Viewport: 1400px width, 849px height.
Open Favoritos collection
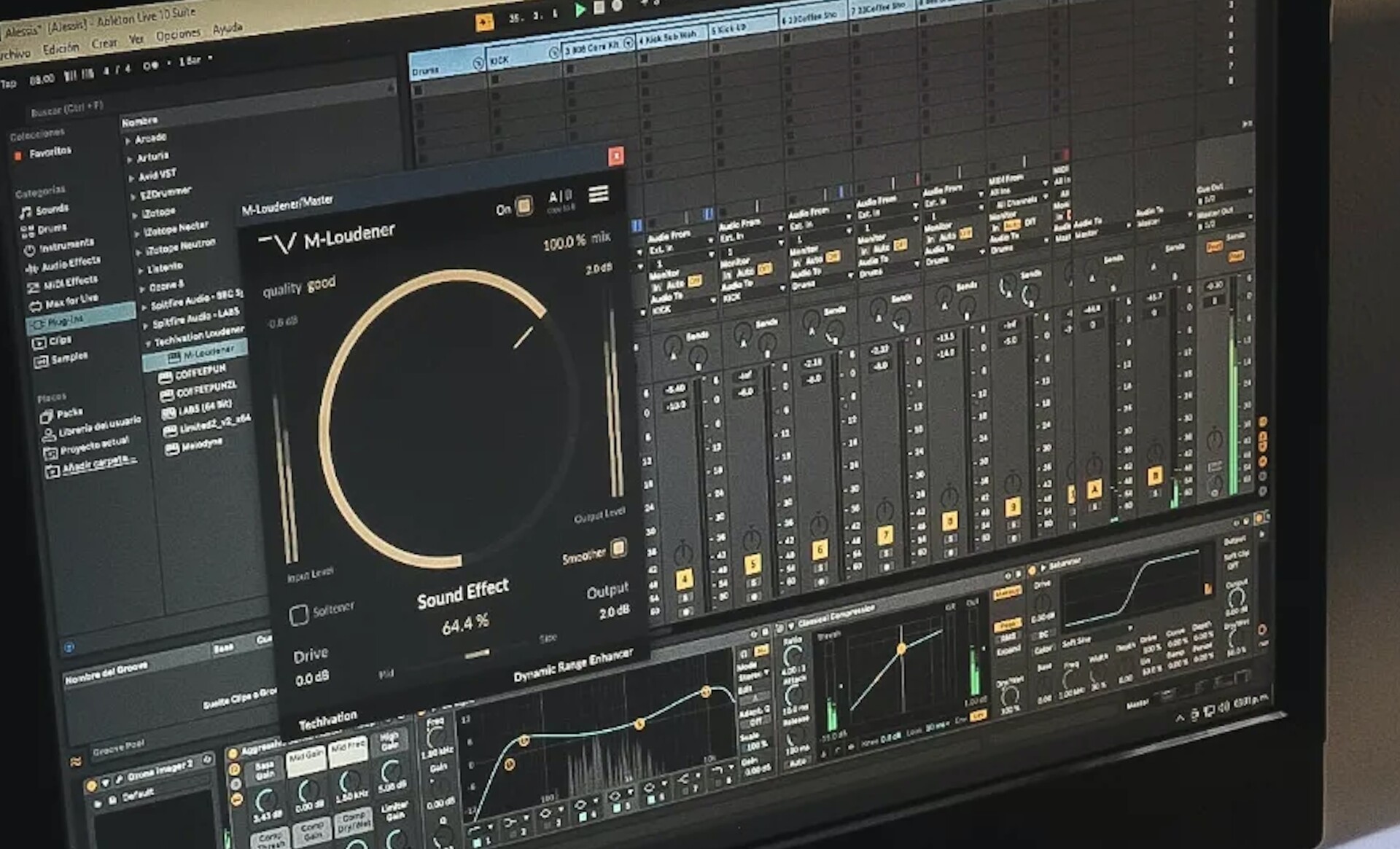click(50, 152)
